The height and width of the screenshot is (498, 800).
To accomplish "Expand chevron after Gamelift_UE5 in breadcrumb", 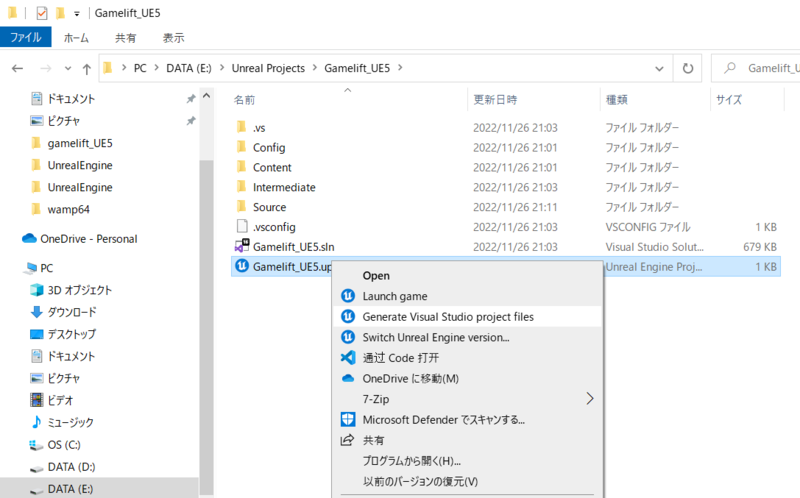I will [400, 68].
